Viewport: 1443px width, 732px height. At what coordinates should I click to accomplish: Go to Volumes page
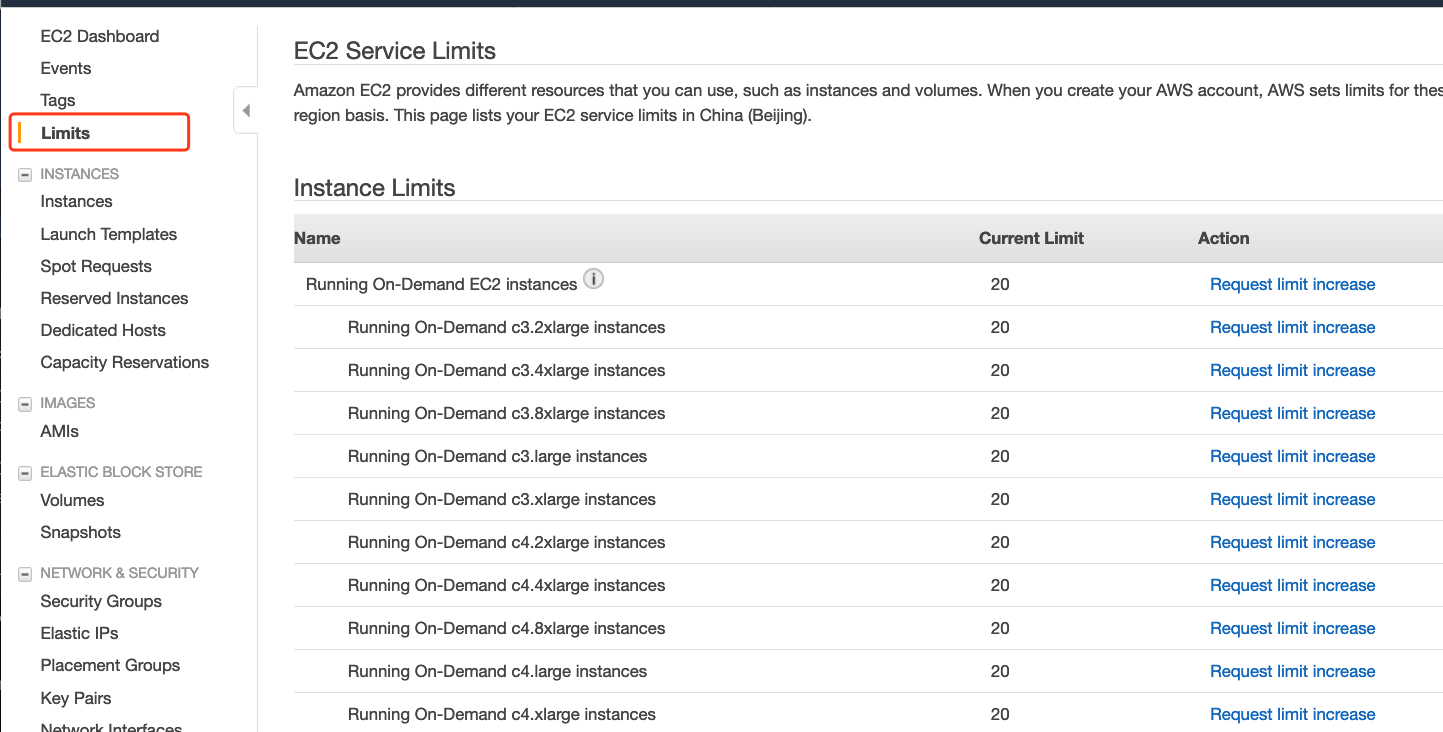(72, 500)
